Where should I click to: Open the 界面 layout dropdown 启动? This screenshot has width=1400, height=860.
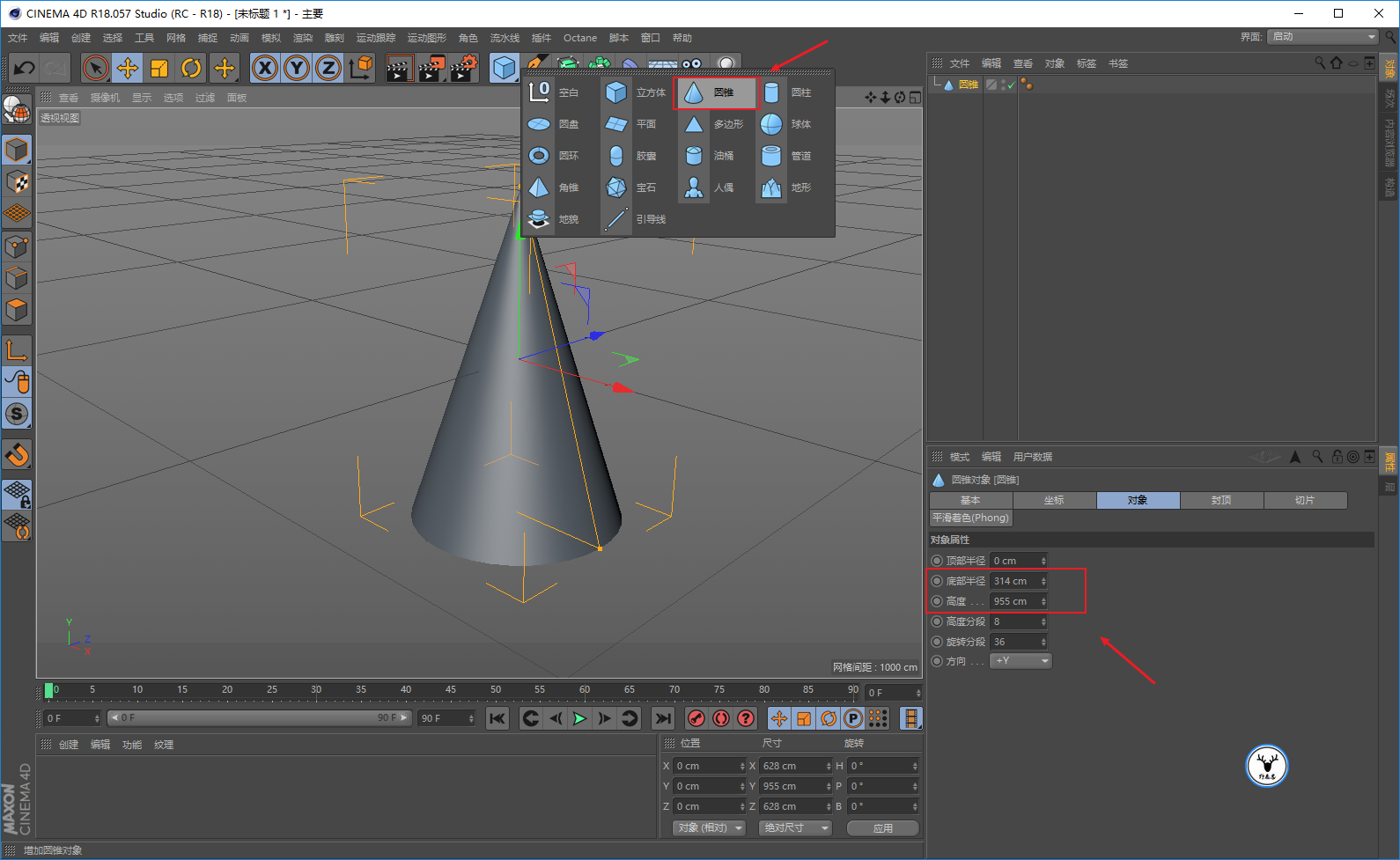(1323, 37)
